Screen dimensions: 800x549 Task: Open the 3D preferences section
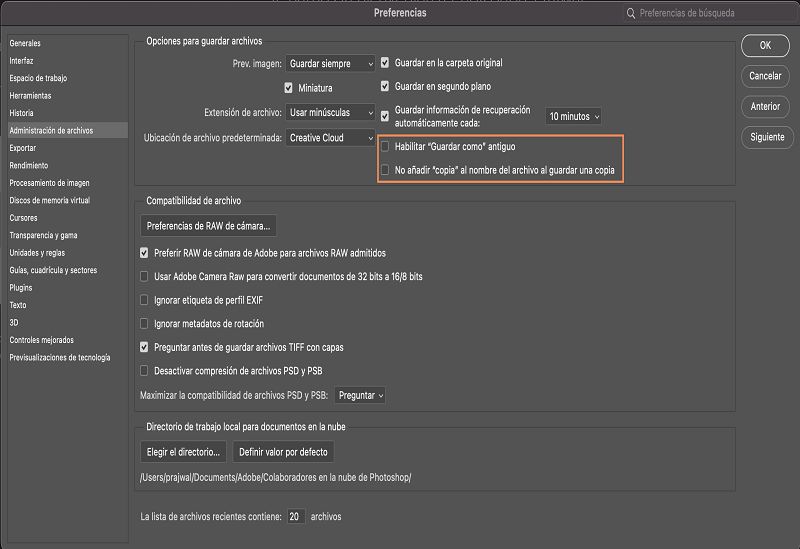[x=67, y=322]
